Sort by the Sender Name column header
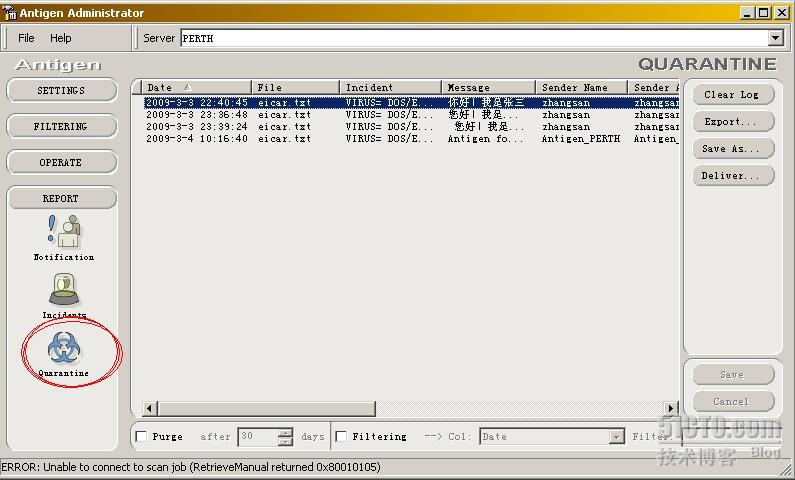Viewport: 795px width, 480px height. click(582, 87)
